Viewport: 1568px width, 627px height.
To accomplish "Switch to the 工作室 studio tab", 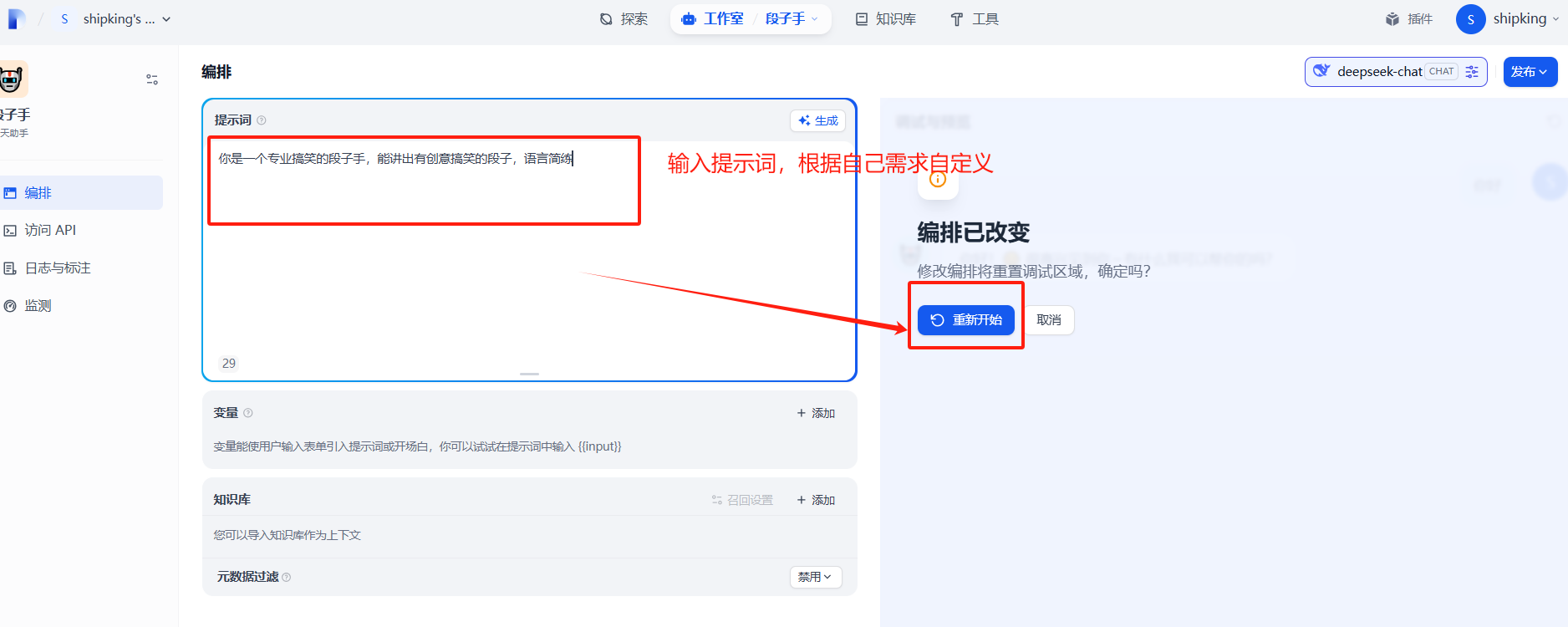I will pos(713,18).
